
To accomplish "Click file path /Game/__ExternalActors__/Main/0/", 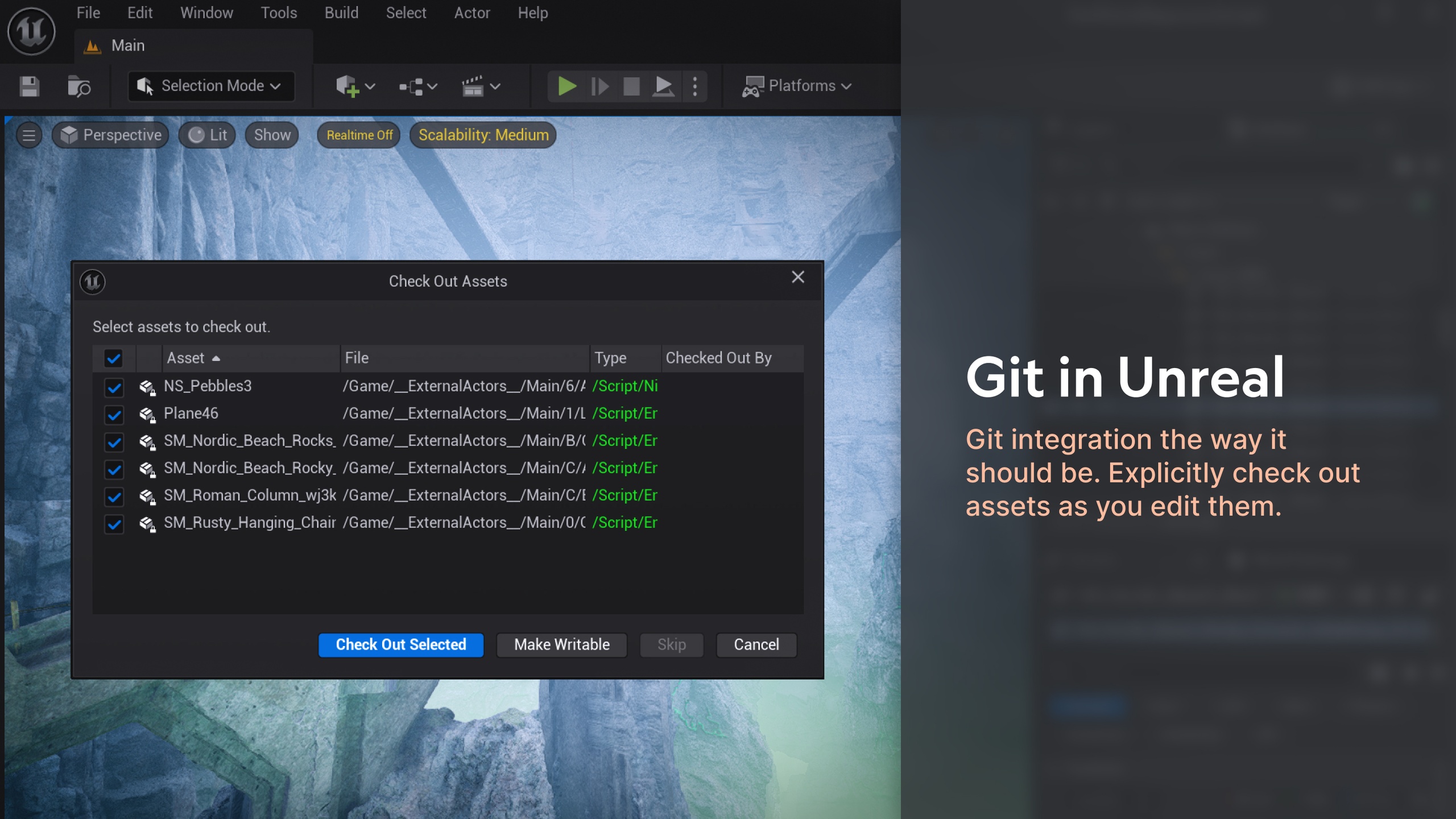I will pos(464,523).
